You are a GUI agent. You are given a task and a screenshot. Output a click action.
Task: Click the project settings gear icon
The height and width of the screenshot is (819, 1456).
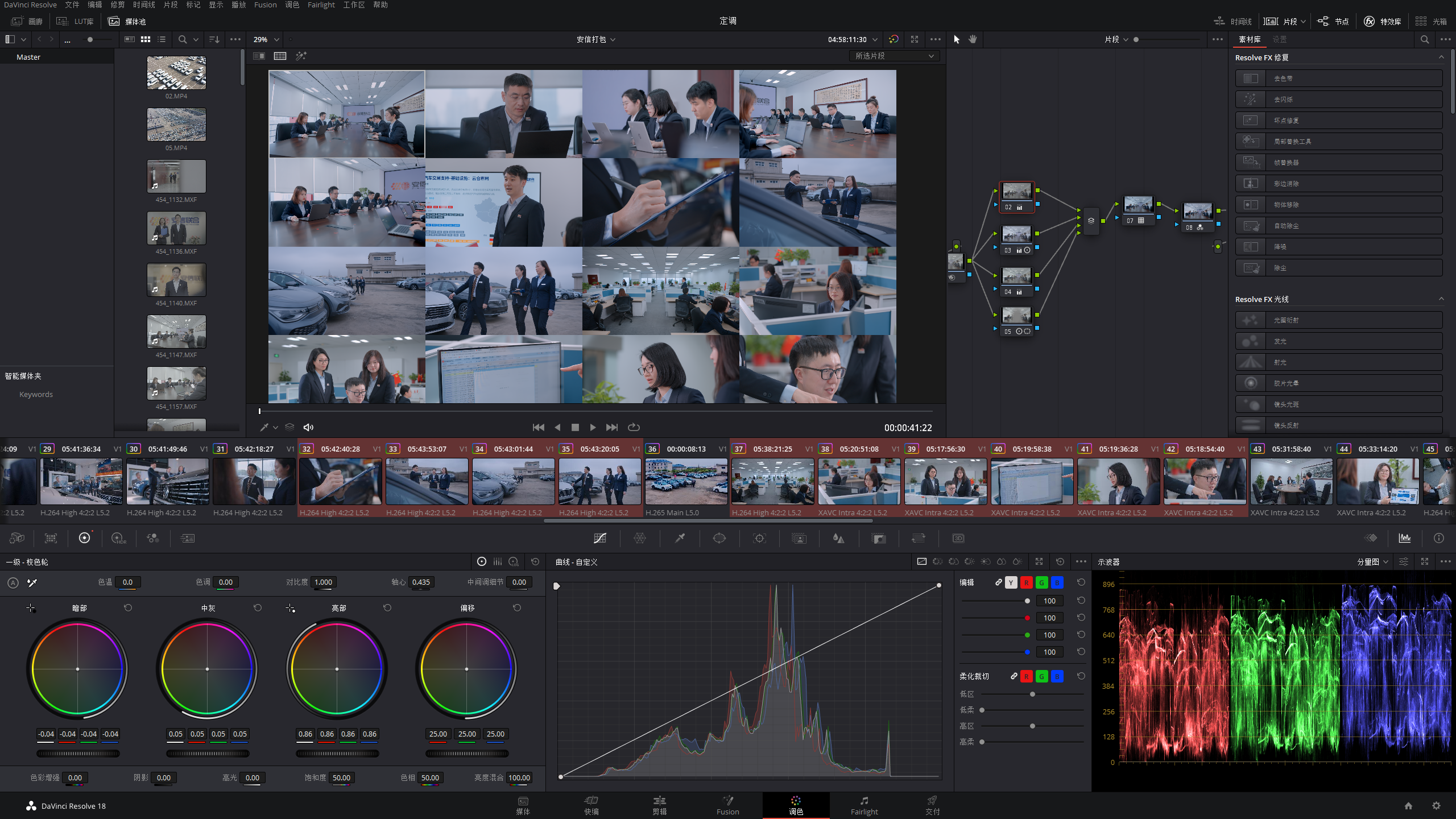(1436, 806)
